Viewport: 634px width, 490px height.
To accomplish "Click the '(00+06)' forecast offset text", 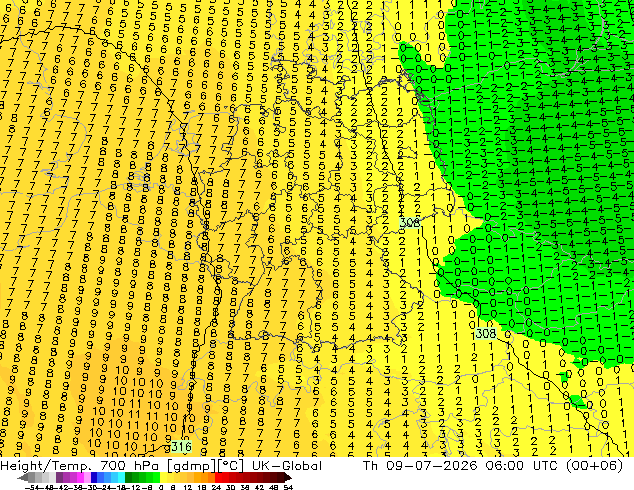I will tap(595, 466).
